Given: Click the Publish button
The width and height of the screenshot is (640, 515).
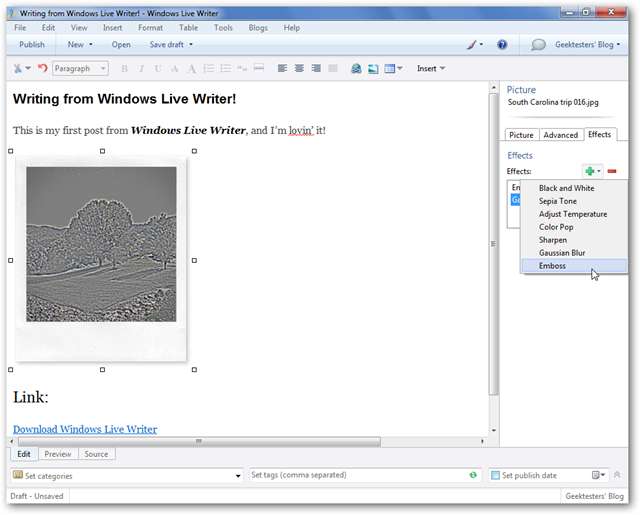Looking at the screenshot, I should (32, 45).
